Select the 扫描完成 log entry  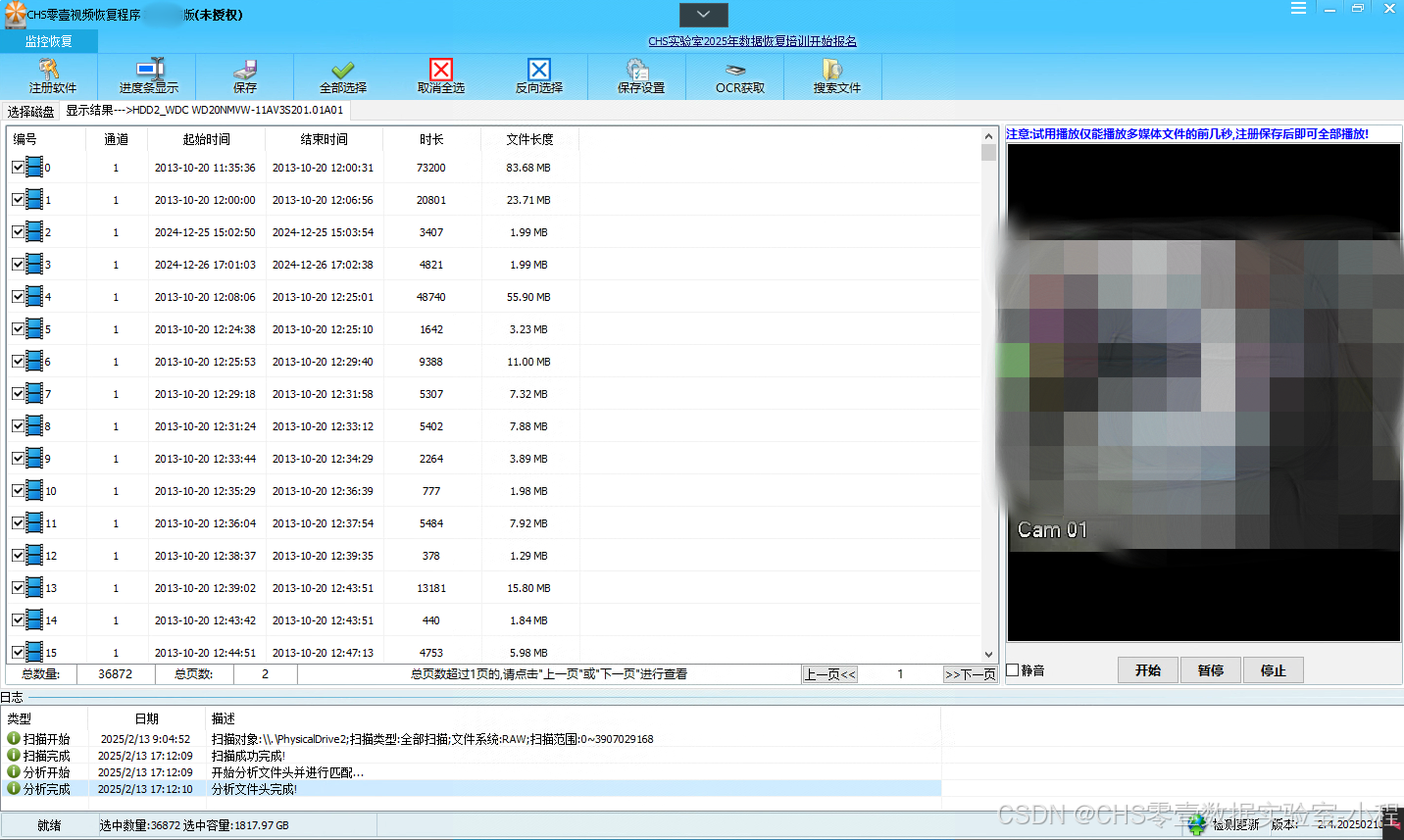471,756
